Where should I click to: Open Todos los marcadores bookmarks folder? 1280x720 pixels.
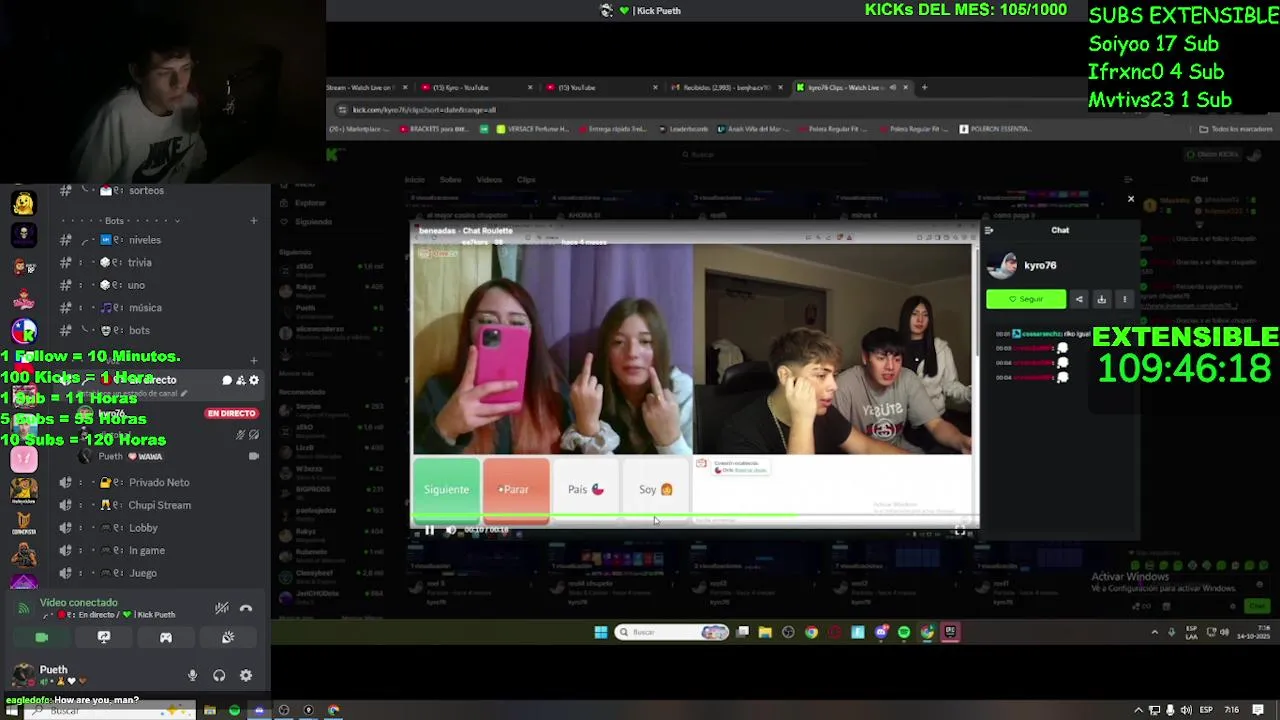[x=1236, y=129]
